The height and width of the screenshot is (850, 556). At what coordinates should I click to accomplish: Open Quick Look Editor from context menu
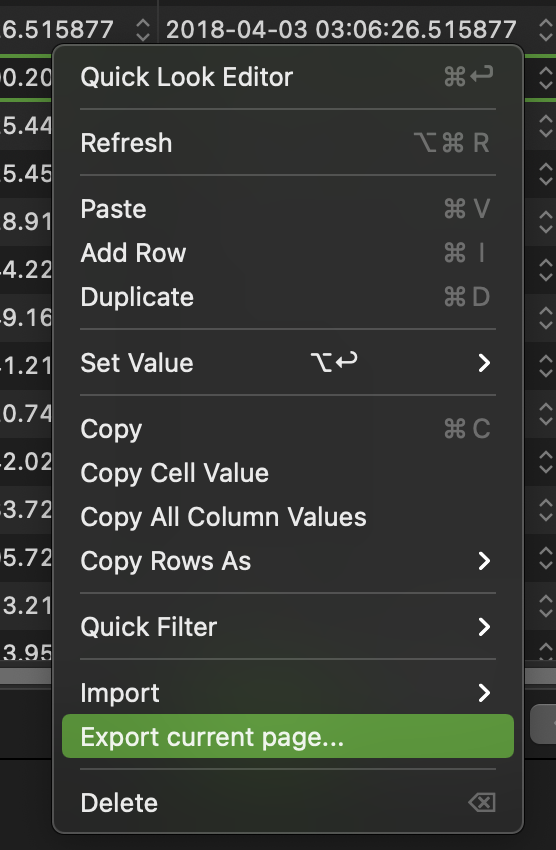coord(288,77)
